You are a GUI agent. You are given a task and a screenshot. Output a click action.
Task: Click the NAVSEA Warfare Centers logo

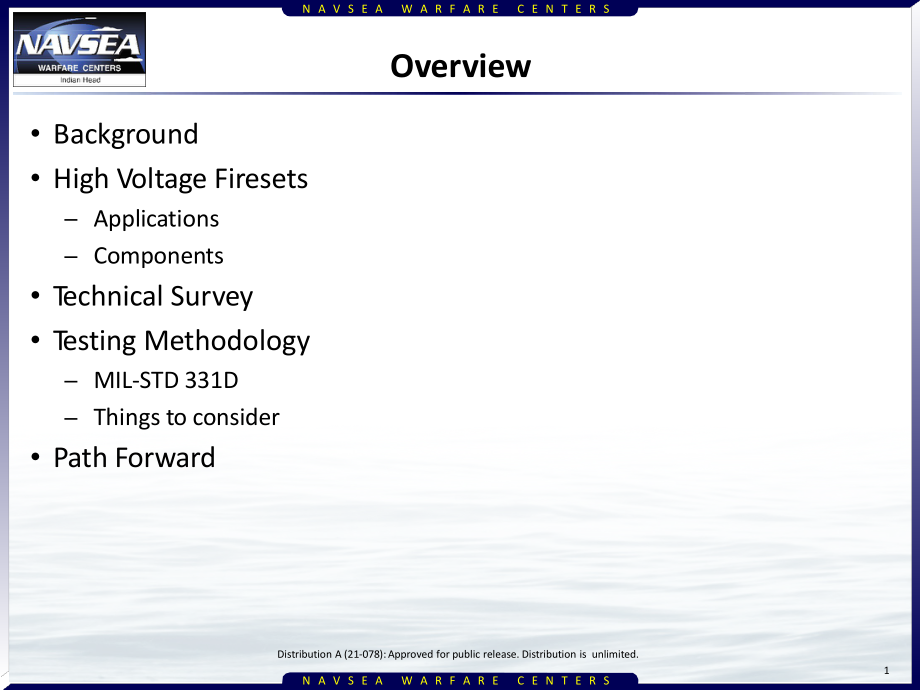[79, 49]
